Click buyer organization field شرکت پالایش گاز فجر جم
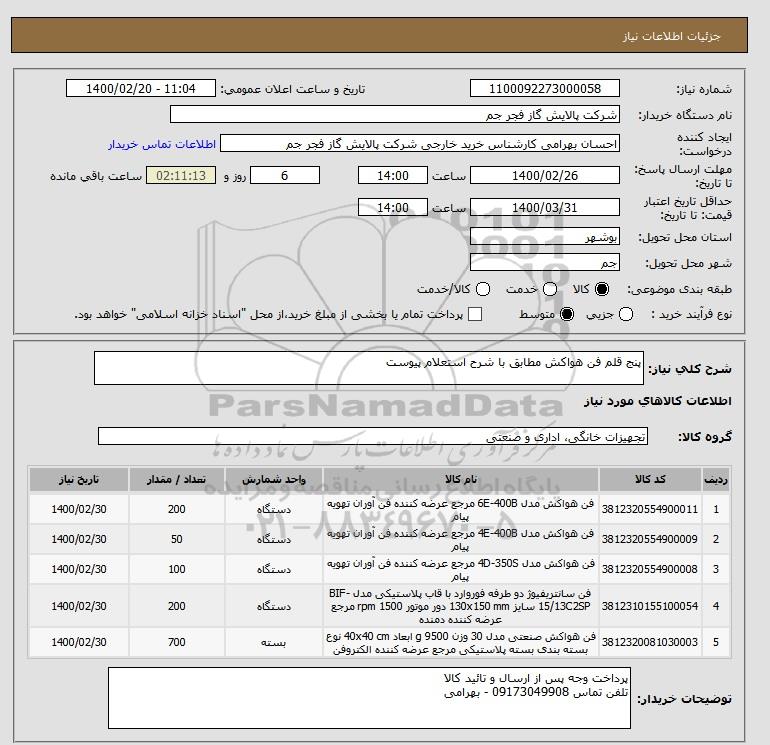This screenshot has height=745, width=770. [395, 114]
